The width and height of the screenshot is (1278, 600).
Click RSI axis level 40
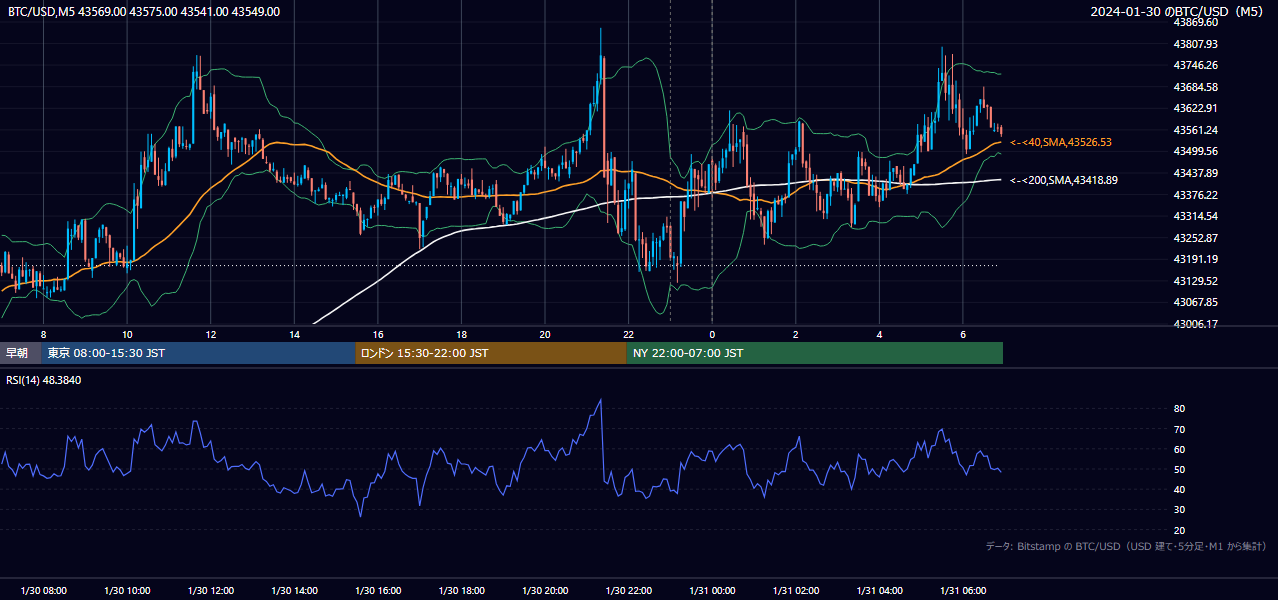[1179, 489]
